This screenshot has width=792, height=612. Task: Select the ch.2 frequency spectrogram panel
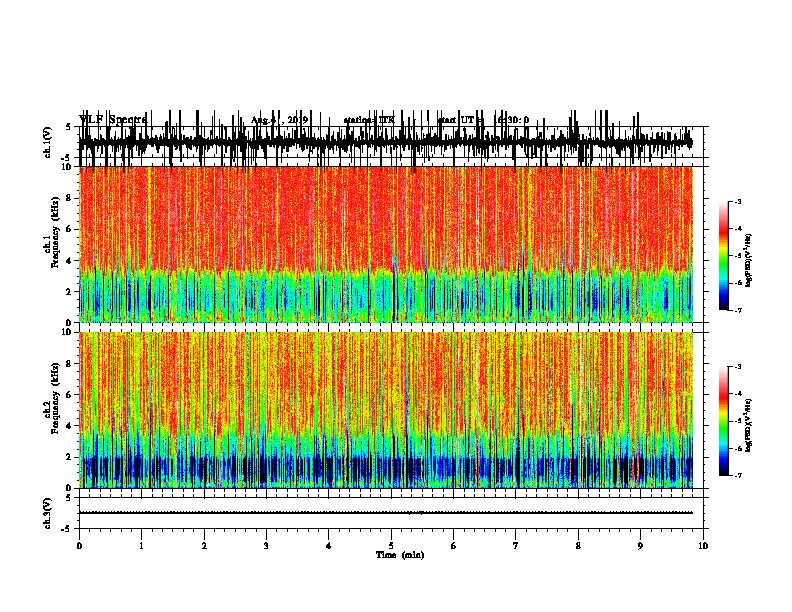(386, 410)
